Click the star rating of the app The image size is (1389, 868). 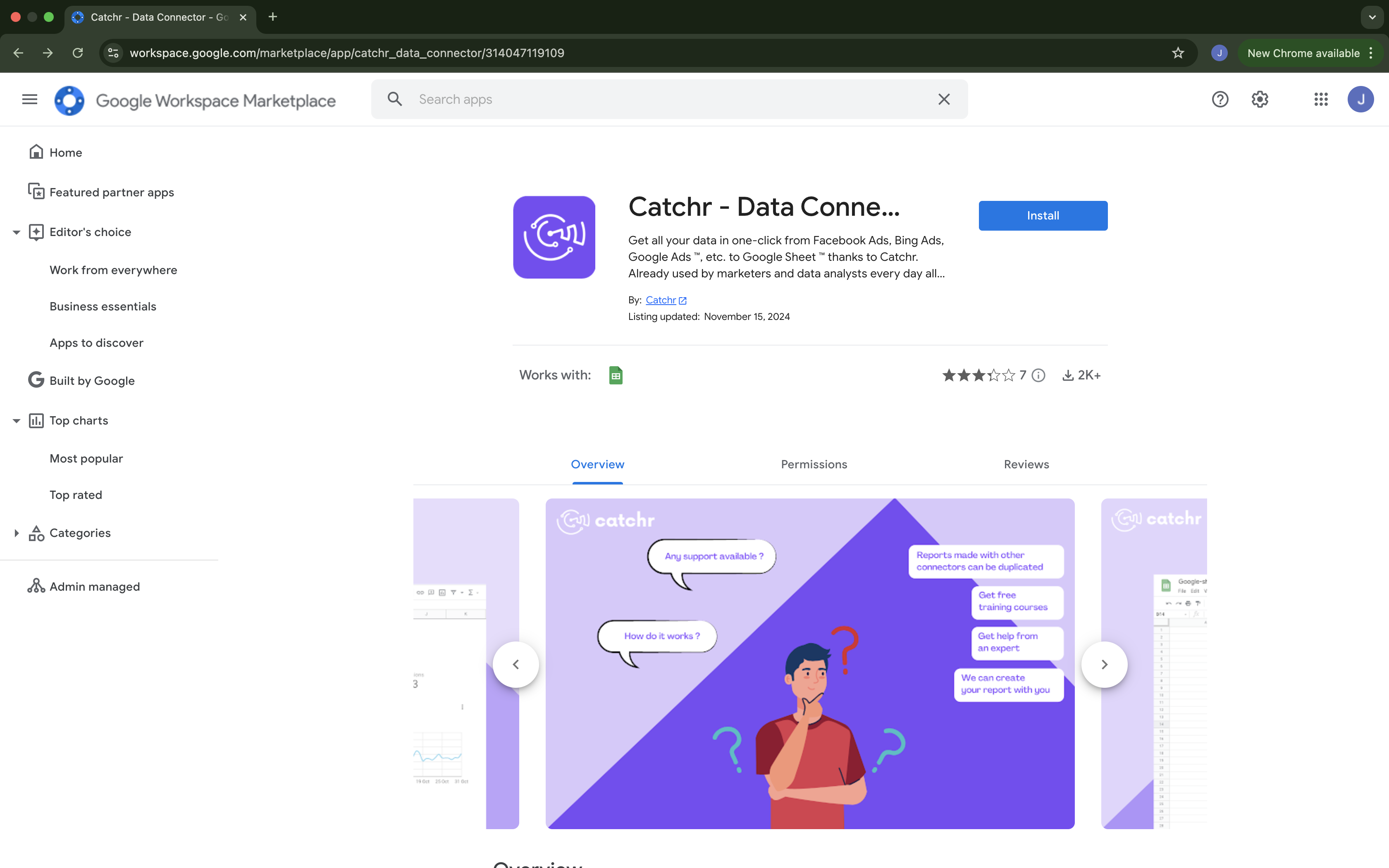(978, 375)
